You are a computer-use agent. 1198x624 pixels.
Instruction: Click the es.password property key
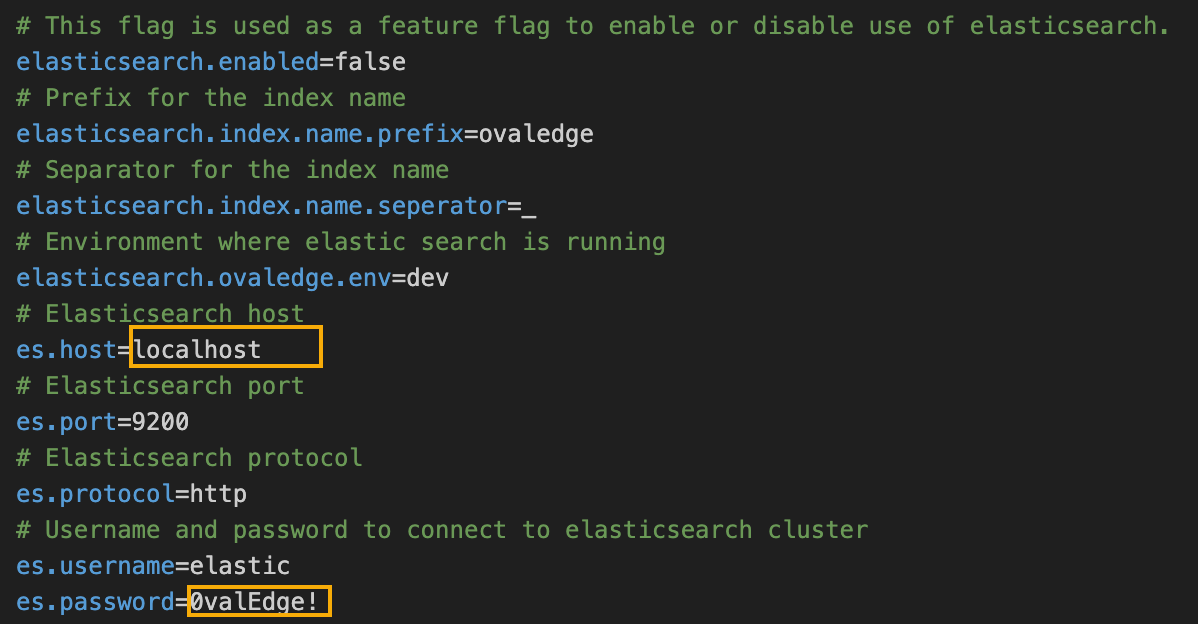96,602
